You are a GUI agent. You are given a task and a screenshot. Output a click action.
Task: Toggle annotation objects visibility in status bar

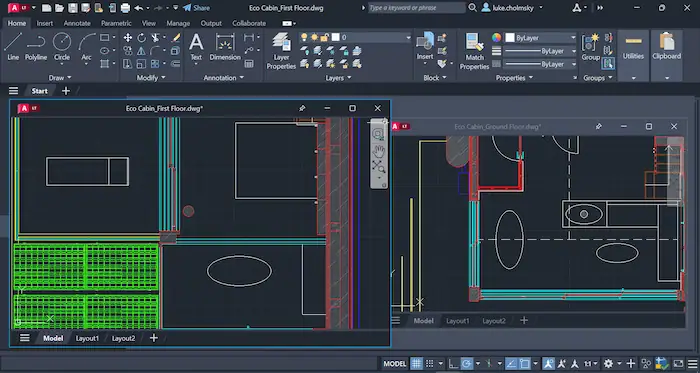point(549,363)
